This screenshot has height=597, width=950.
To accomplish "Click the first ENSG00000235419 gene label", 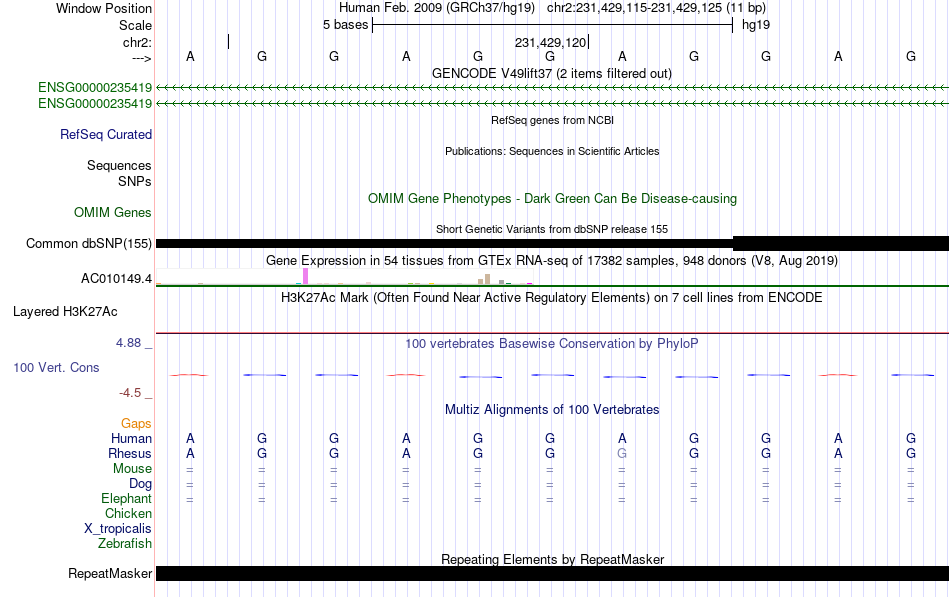I will tap(95, 88).
